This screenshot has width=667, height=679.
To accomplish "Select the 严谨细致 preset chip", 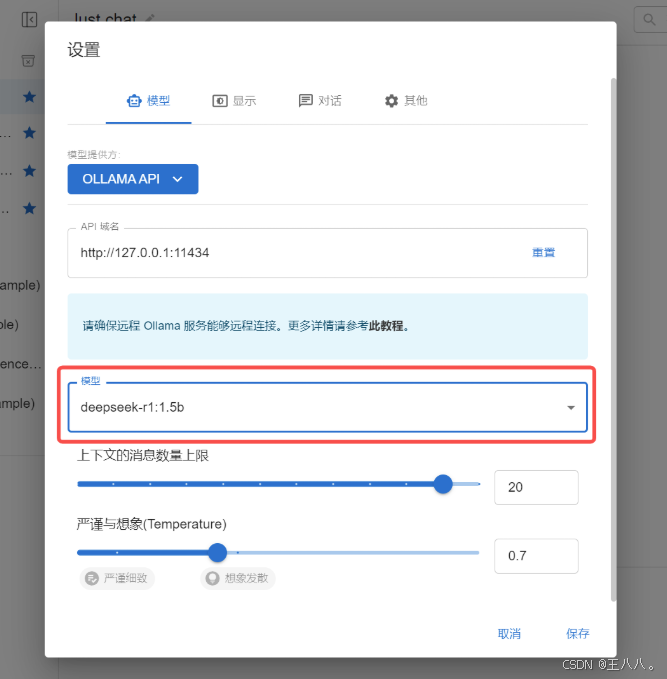I will [x=117, y=578].
